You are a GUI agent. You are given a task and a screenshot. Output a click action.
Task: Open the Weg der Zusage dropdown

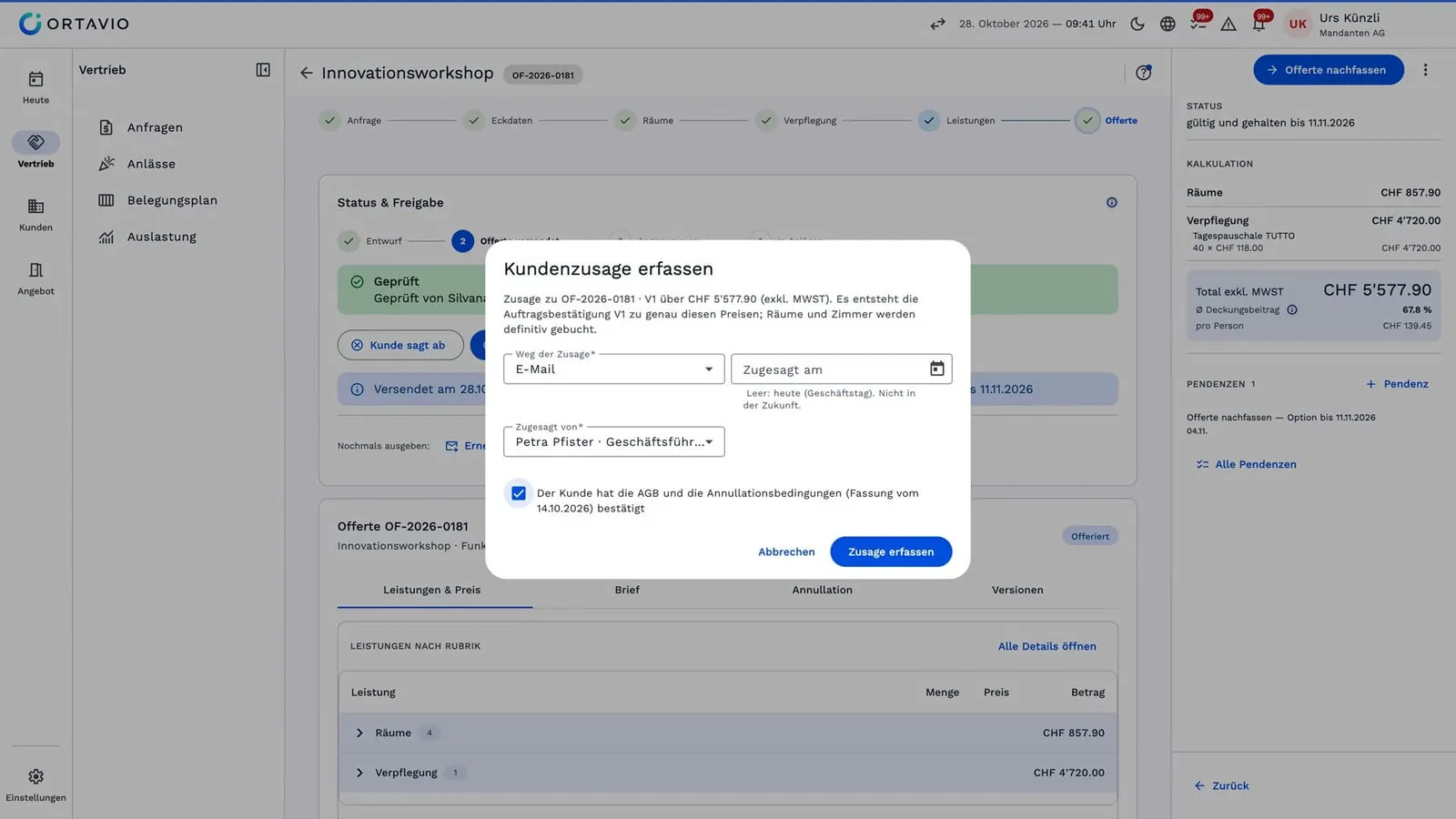coord(613,369)
